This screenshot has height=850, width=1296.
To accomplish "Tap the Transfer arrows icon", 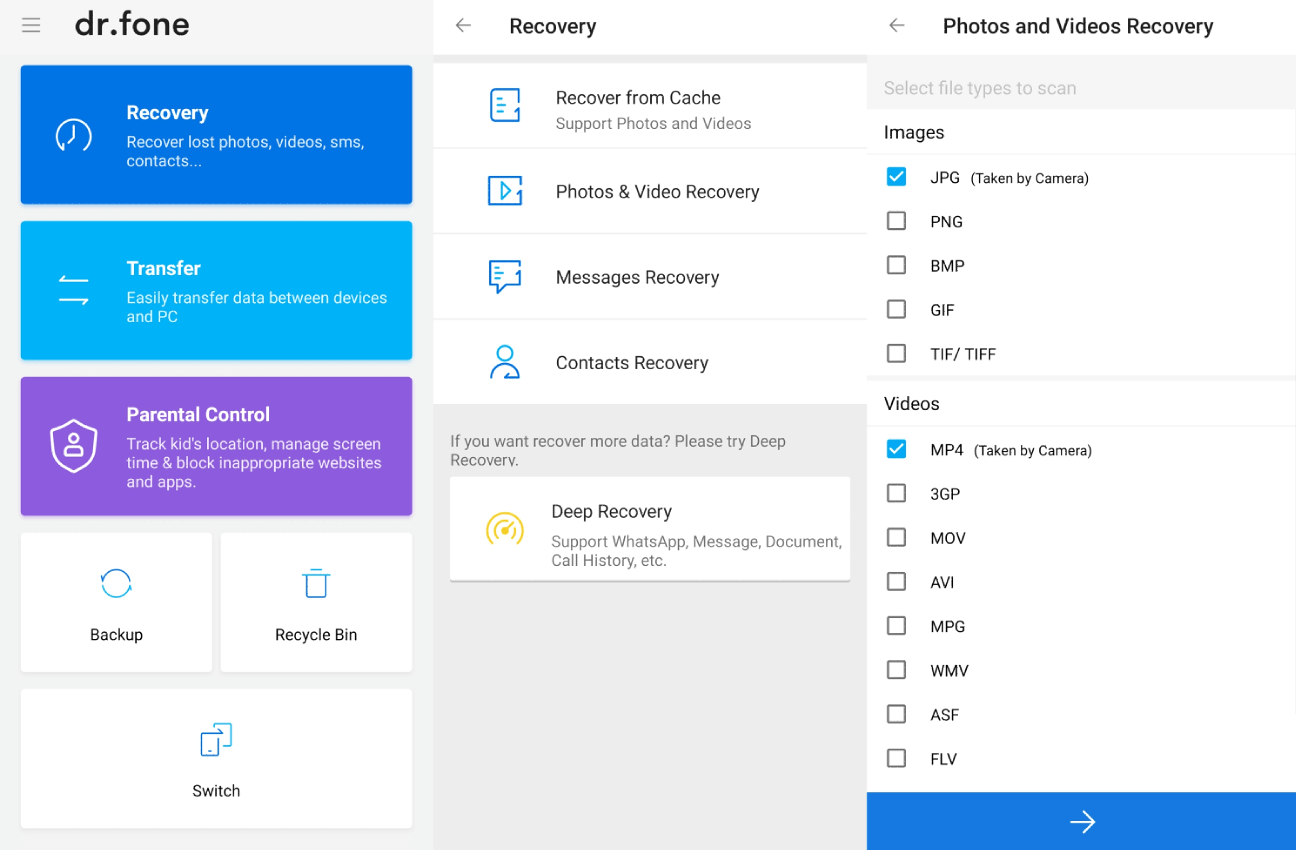I will pyautogui.click(x=73, y=291).
